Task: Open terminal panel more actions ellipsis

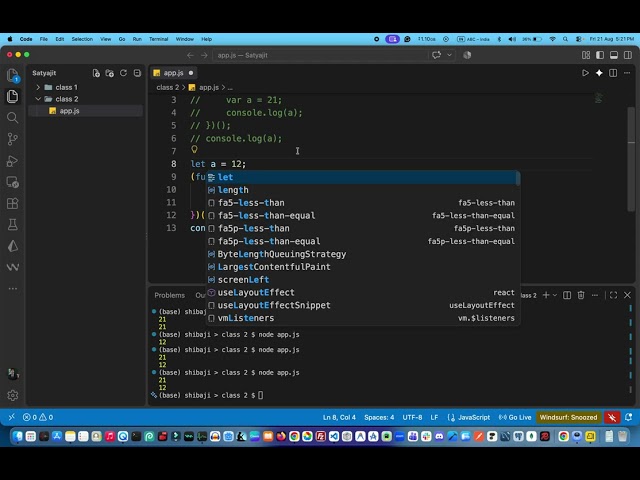Action: pyautogui.click(x=595, y=295)
